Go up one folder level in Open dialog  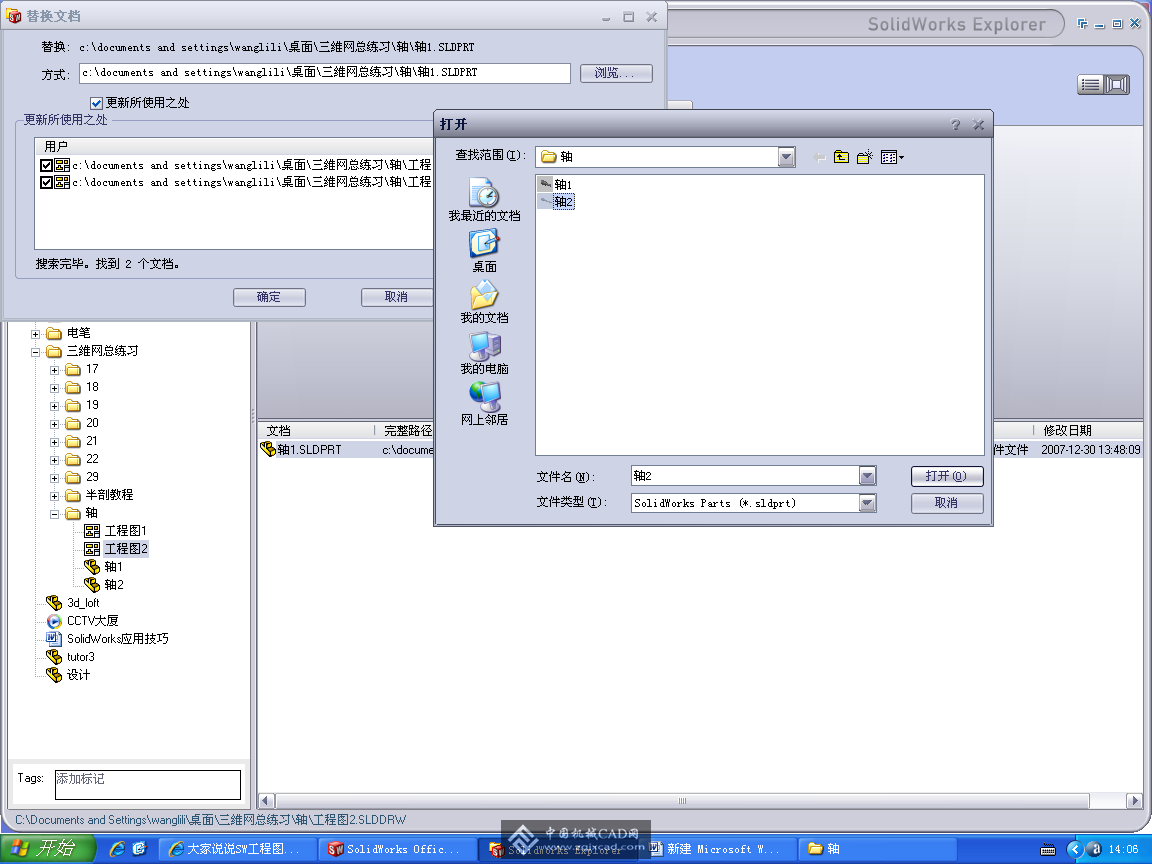(x=841, y=157)
